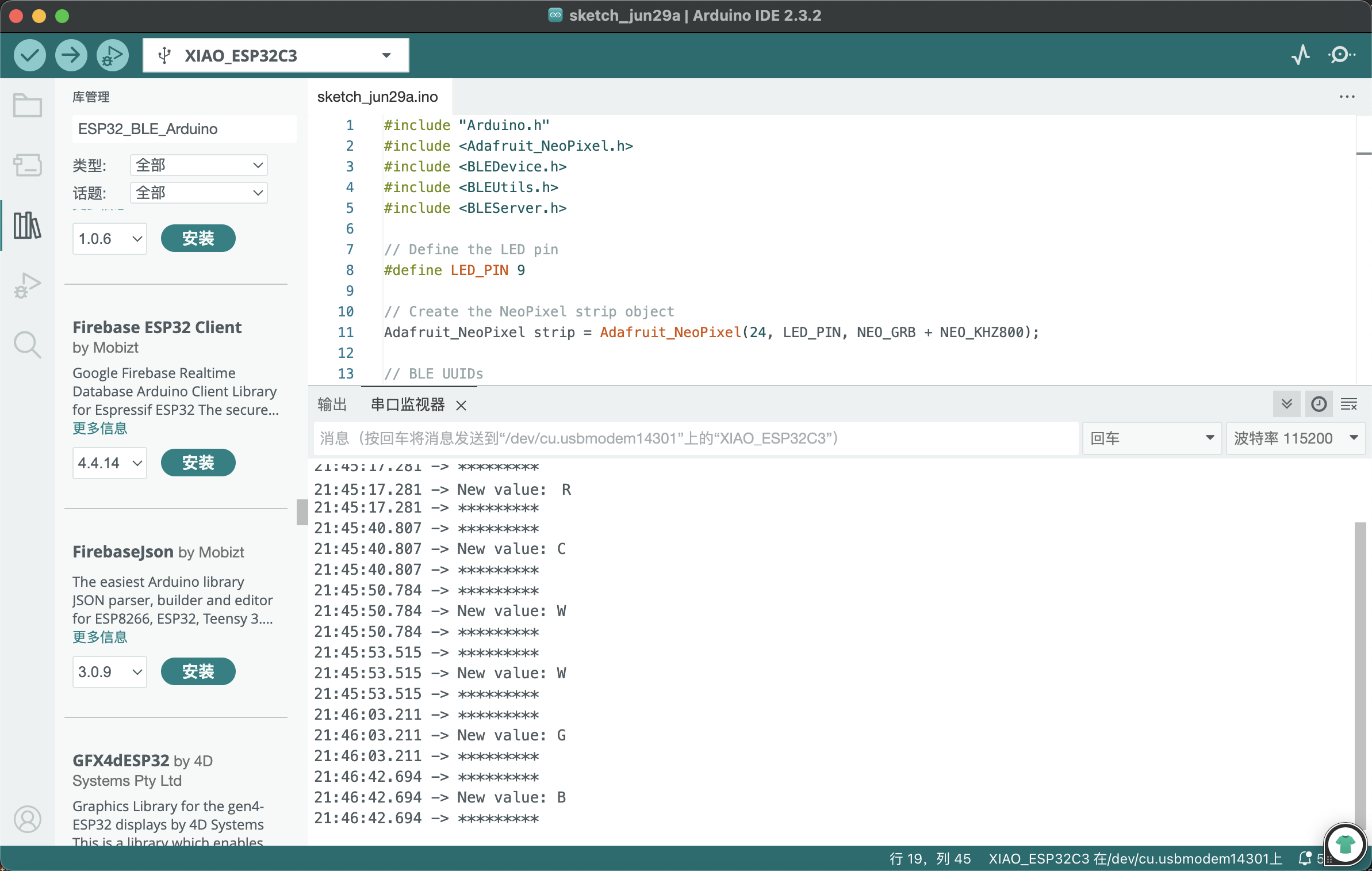Screen dimensions: 1372x871
Task: Open the Search sidebar icon
Action: [x=27, y=345]
